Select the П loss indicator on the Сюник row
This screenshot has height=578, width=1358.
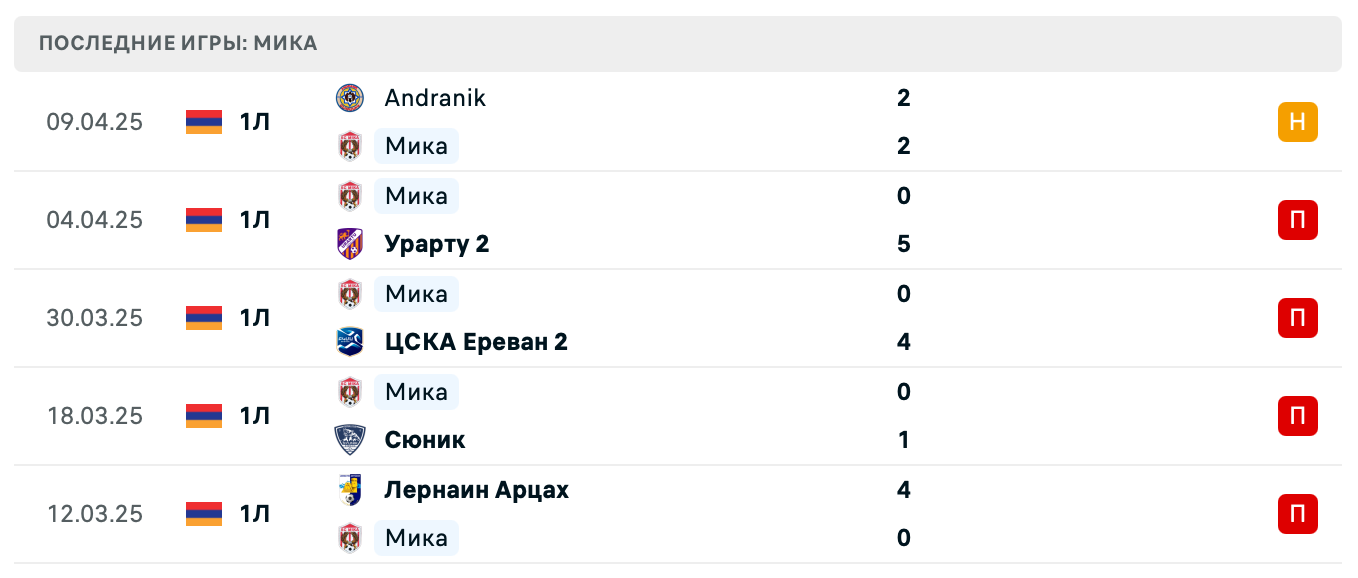[1297, 416]
